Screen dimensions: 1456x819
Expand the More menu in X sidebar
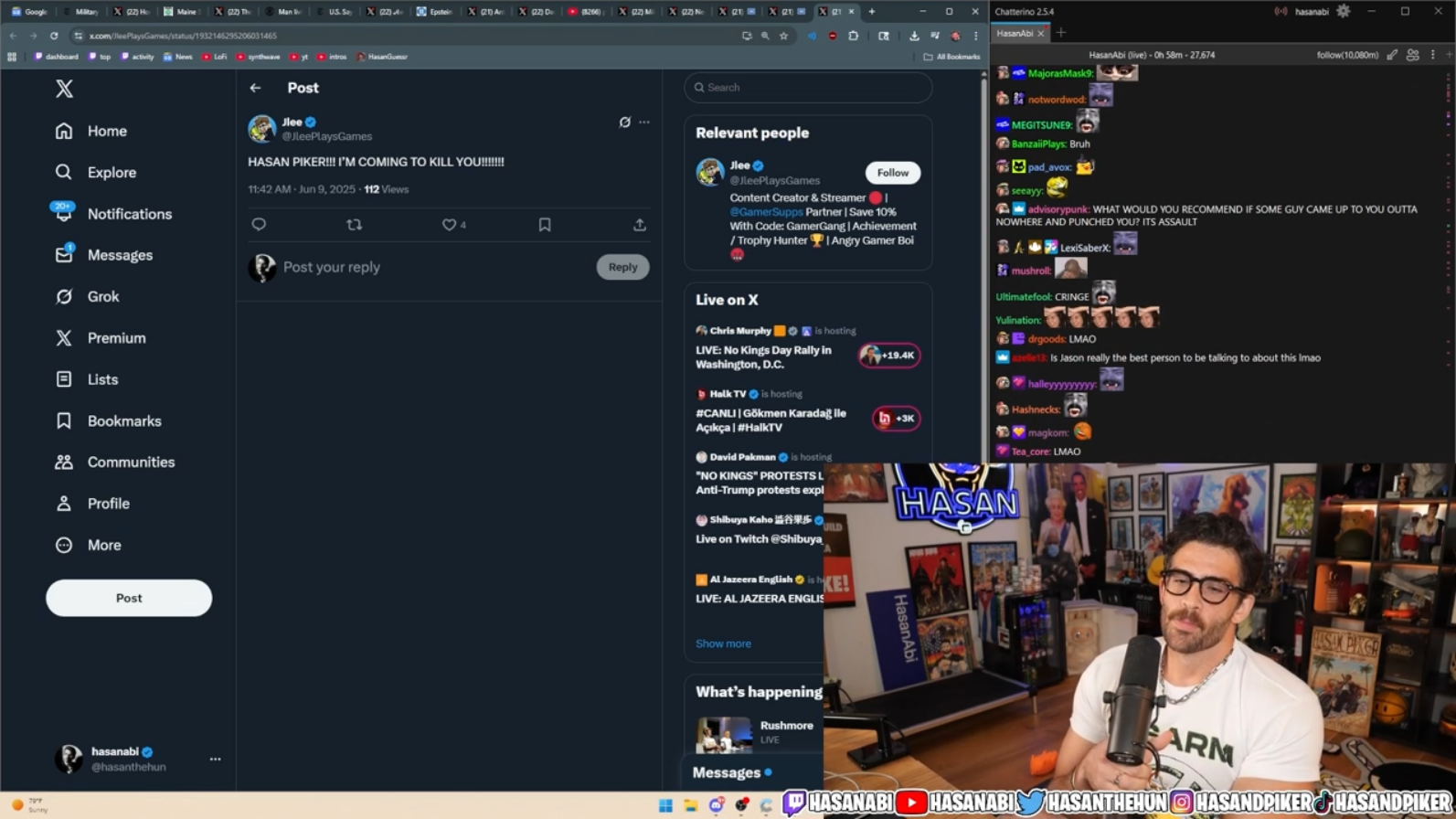pos(89,545)
